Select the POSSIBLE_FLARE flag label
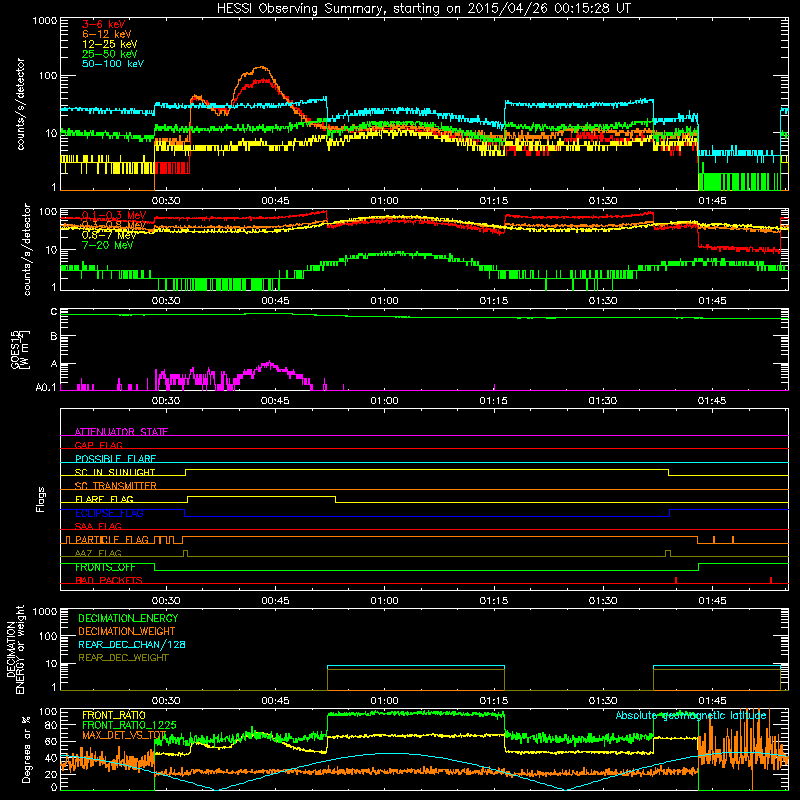The height and width of the screenshot is (800, 800). click(115, 459)
